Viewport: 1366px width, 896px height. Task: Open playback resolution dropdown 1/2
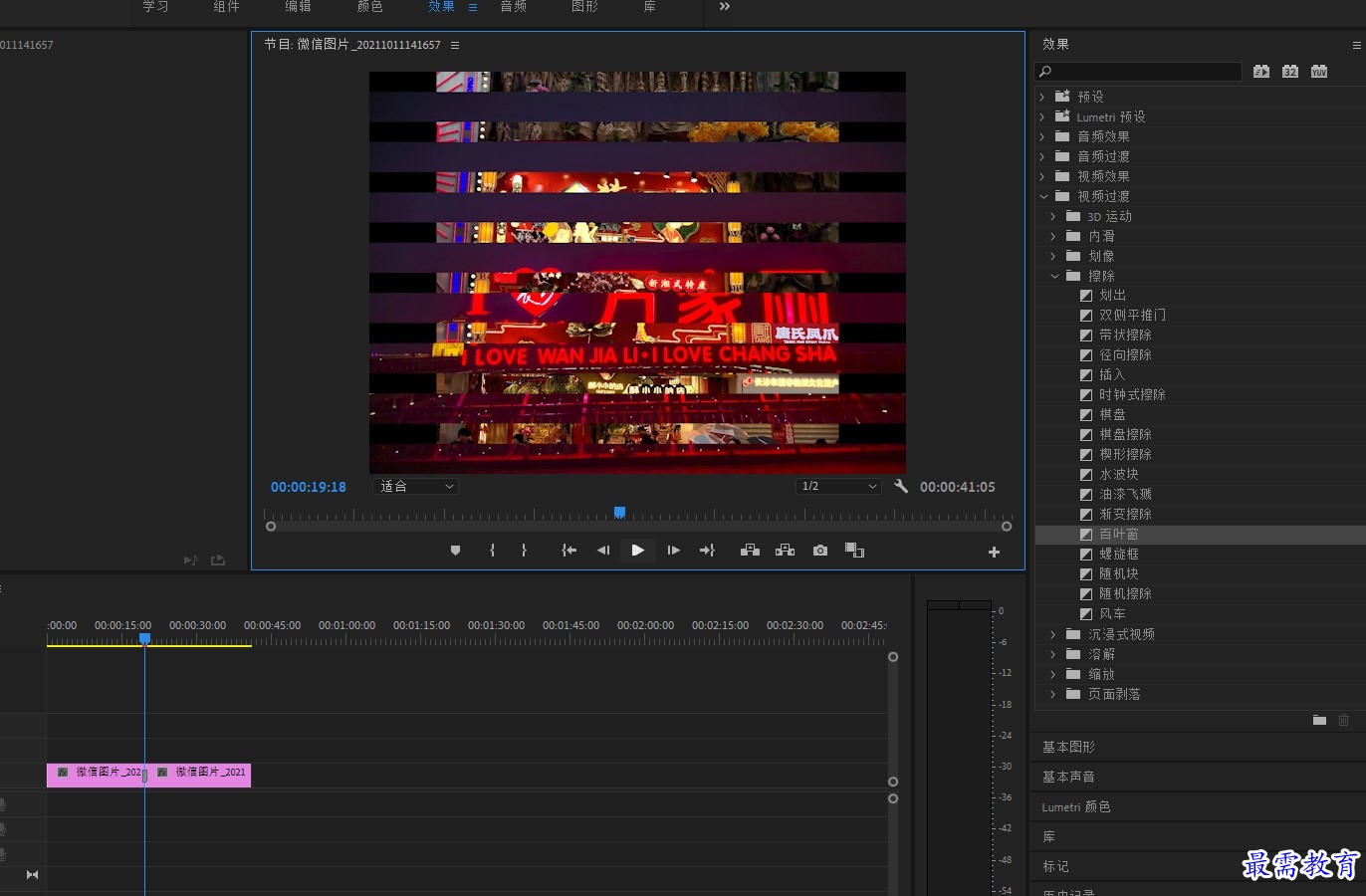click(x=839, y=487)
